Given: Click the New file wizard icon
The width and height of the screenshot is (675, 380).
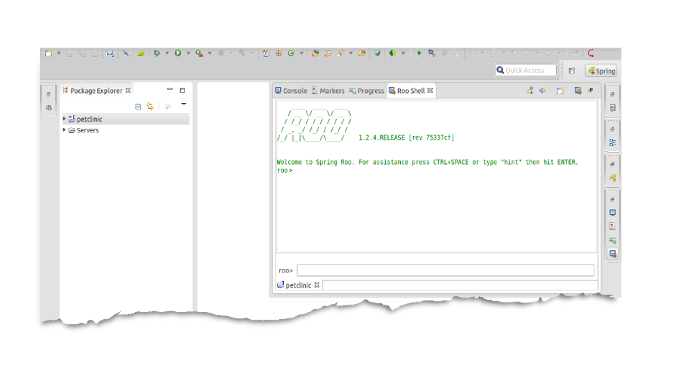Looking at the screenshot, I should coord(49,53).
